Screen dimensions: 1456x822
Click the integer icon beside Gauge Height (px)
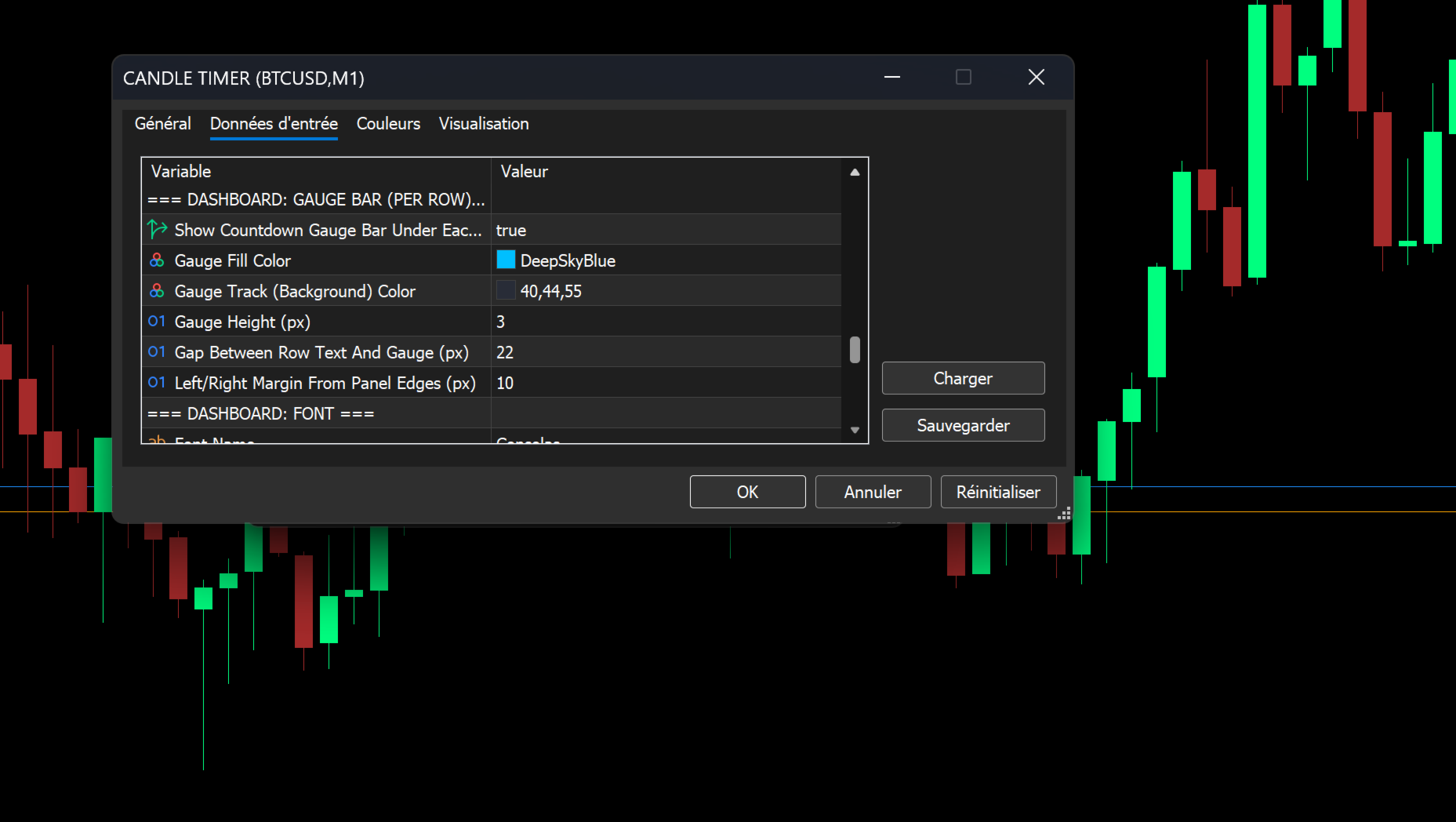(x=157, y=321)
